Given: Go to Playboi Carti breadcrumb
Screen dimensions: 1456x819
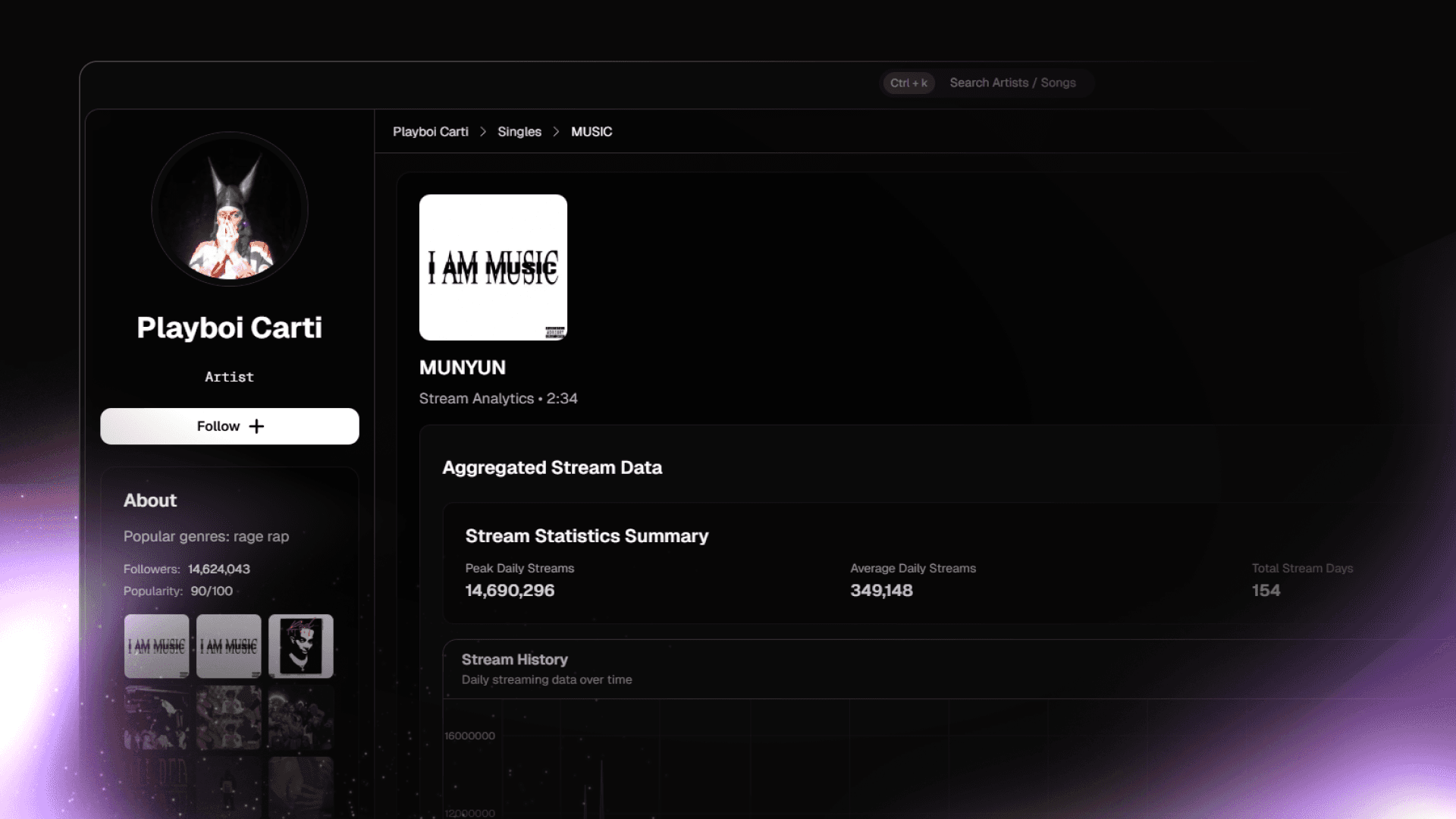Looking at the screenshot, I should (x=430, y=132).
